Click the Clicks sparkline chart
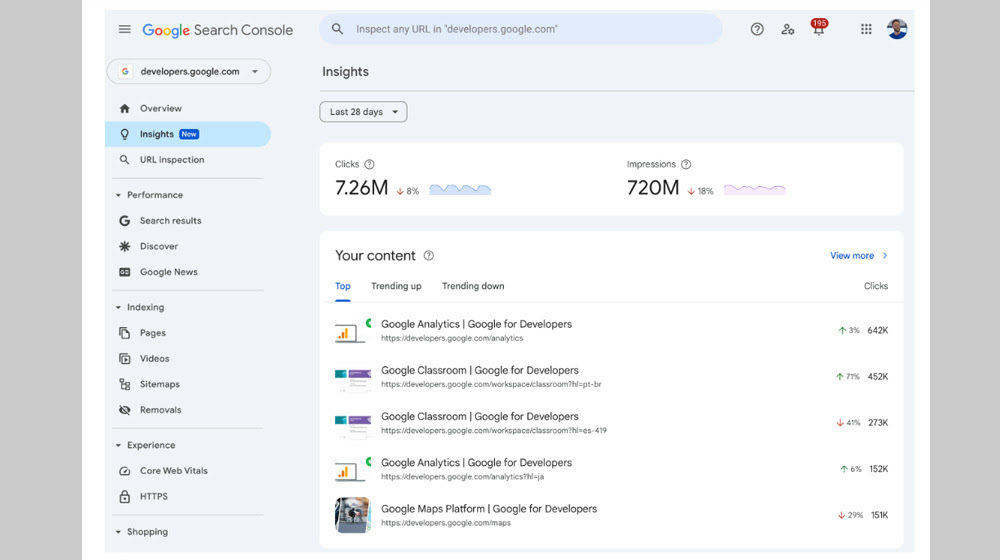This screenshot has width=1000, height=560. click(460, 189)
